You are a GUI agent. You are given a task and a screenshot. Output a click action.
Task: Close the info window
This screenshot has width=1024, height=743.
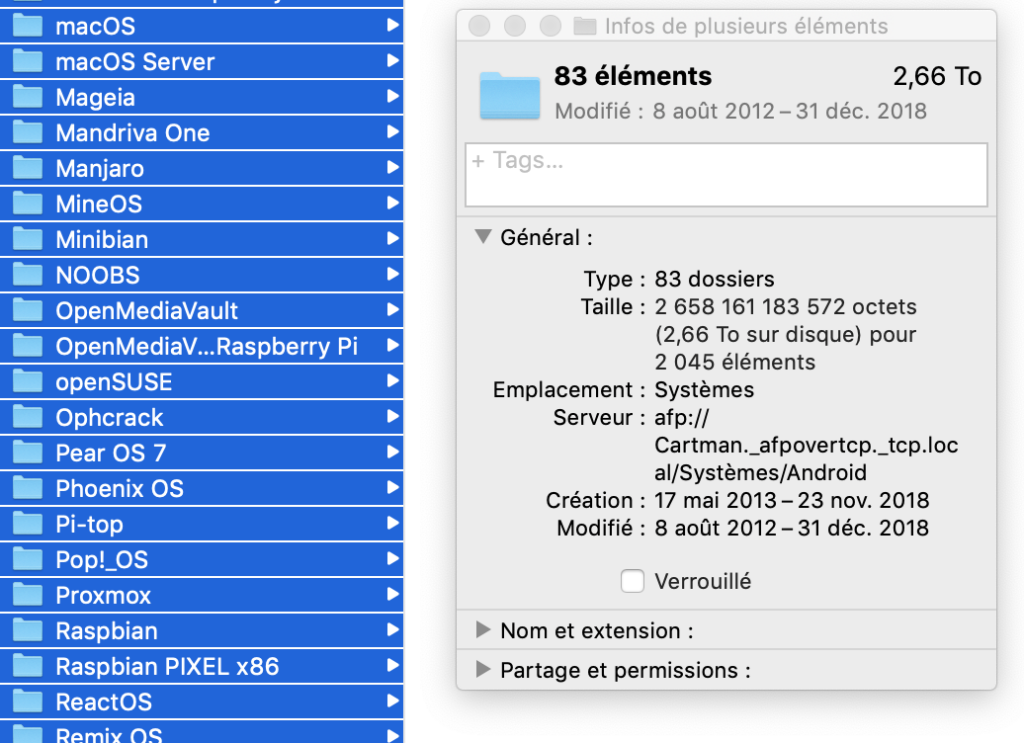479,26
